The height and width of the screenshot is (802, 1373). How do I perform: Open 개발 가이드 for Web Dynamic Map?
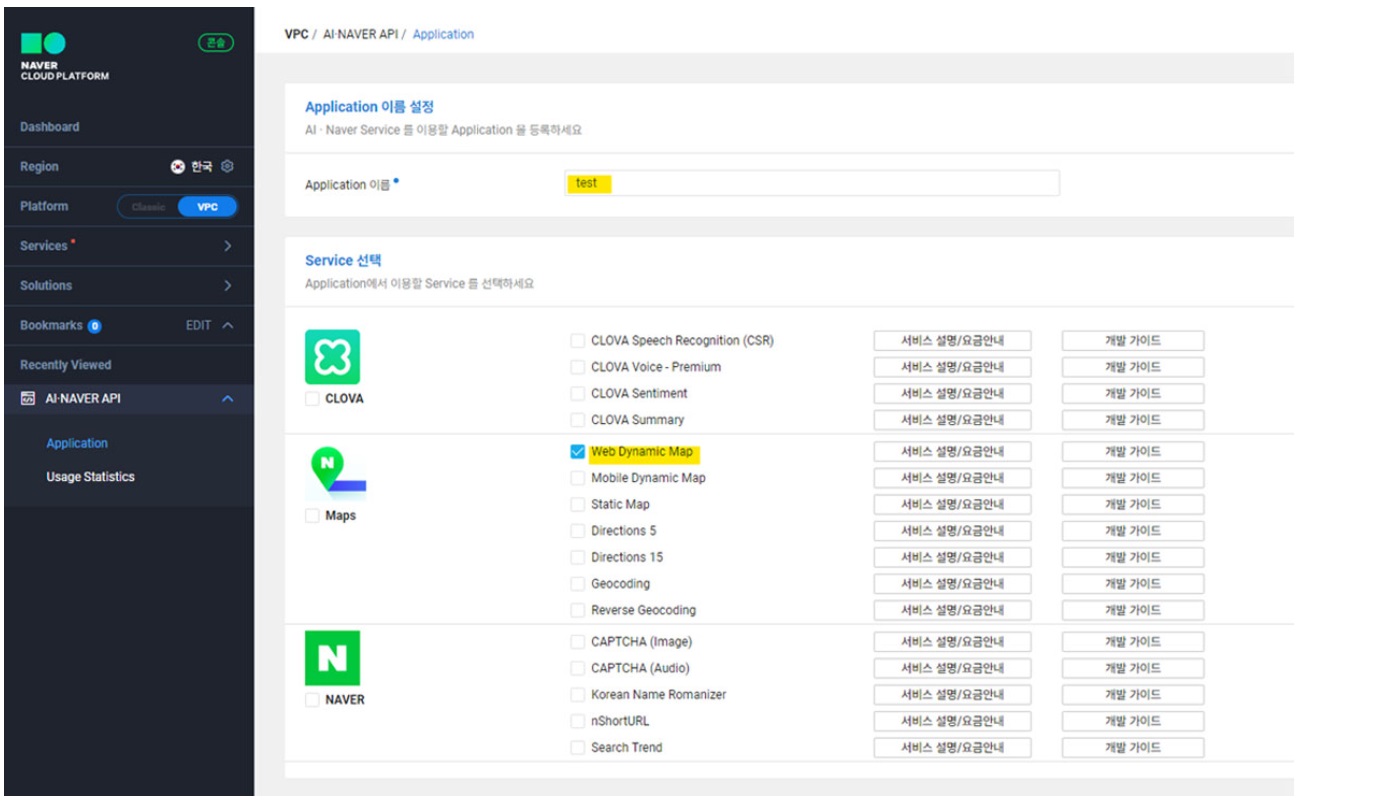pyautogui.click(x=1133, y=452)
